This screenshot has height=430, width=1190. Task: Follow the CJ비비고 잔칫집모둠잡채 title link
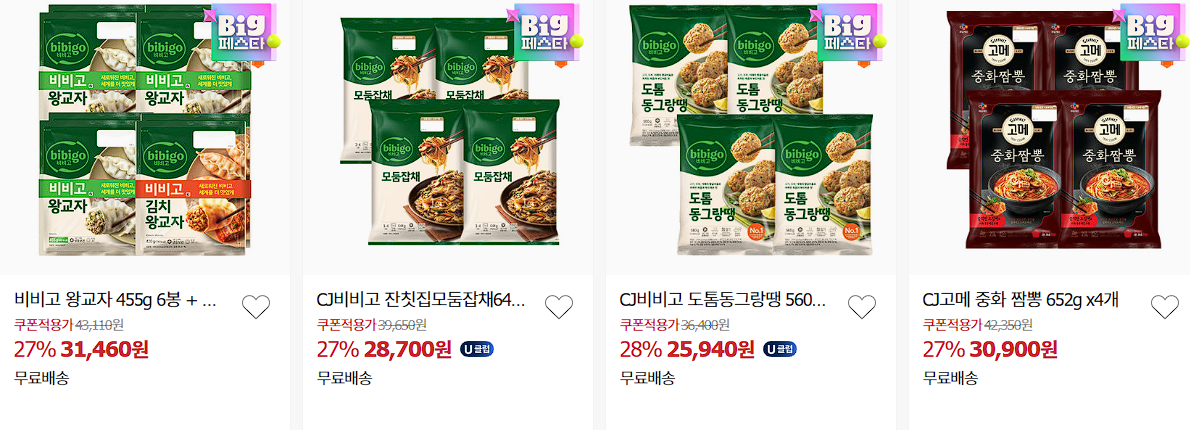pyautogui.click(x=421, y=301)
